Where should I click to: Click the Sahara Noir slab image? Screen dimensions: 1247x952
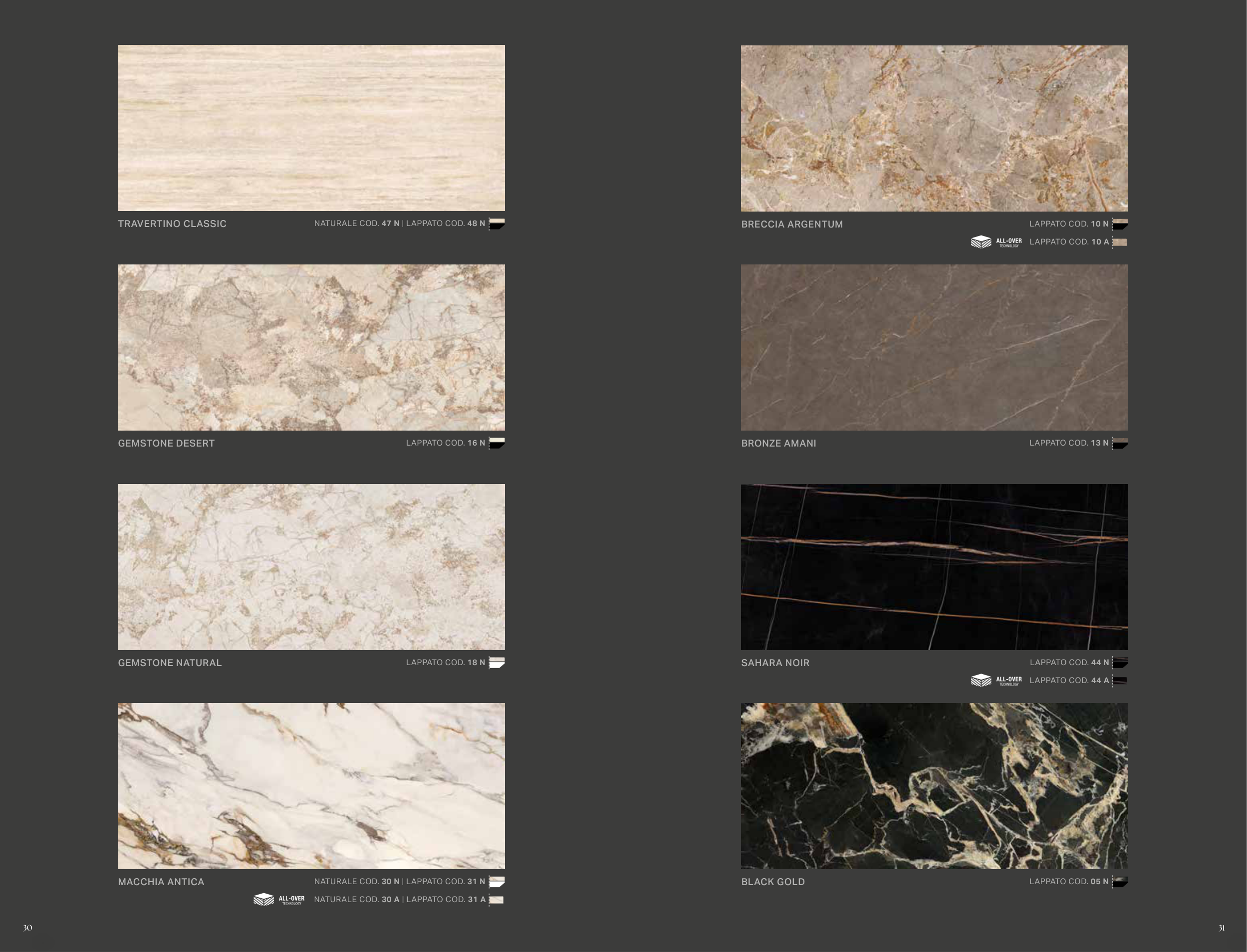[934, 566]
